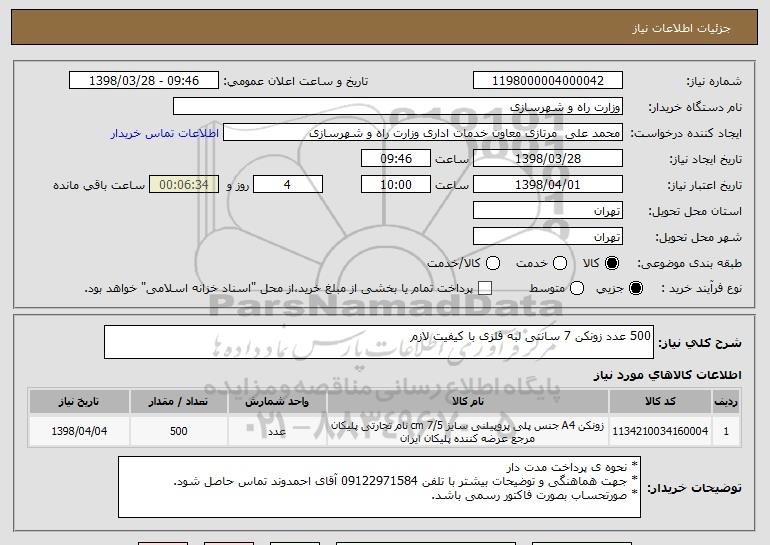
Task: Choose the جزیی purchase process option
Action: [x=635, y=289]
